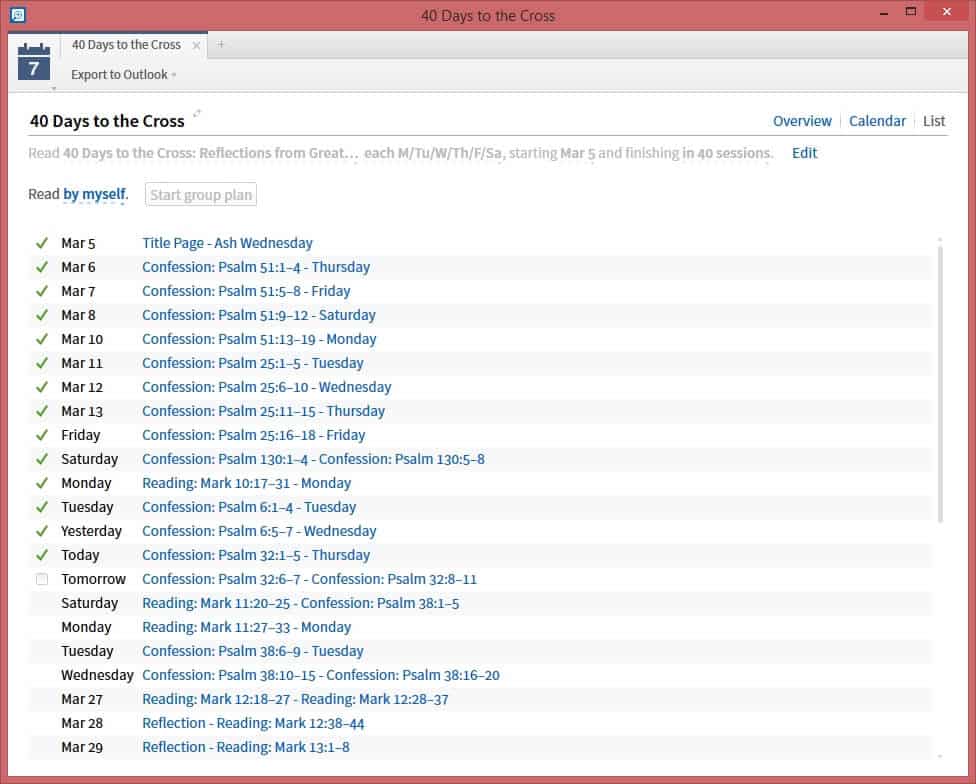Open Reading: Mark 10:17–31 - Monday
Image resolution: width=976 pixels, height=784 pixels.
point(246,483)
